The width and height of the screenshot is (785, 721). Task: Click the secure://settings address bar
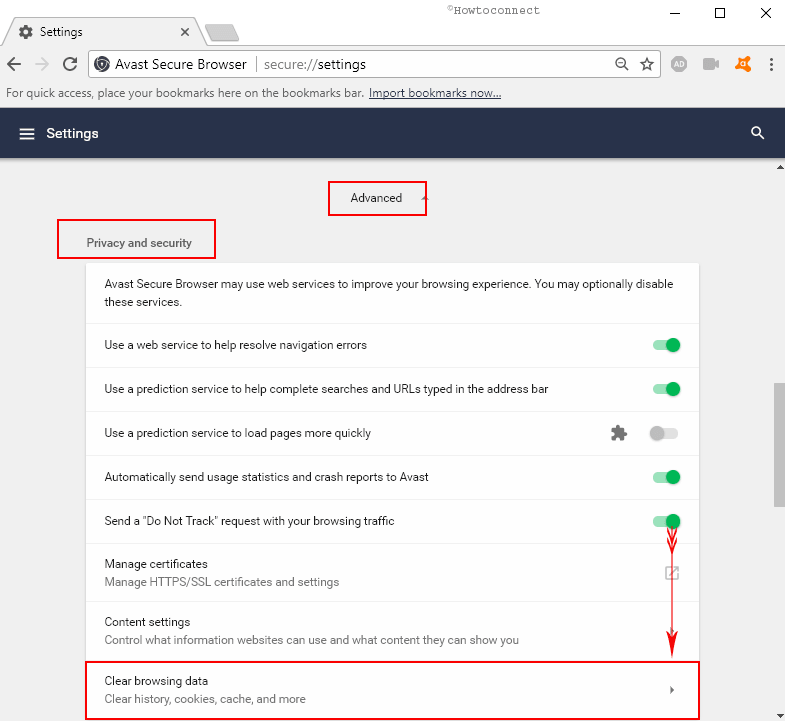374,64
